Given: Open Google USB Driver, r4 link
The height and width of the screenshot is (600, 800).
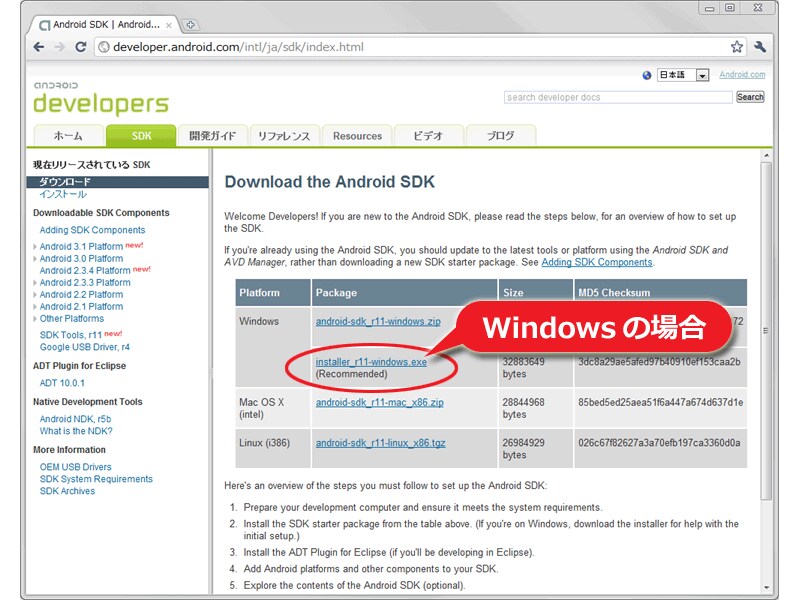Looking at the screenshot, I should (x=85, y=347).
